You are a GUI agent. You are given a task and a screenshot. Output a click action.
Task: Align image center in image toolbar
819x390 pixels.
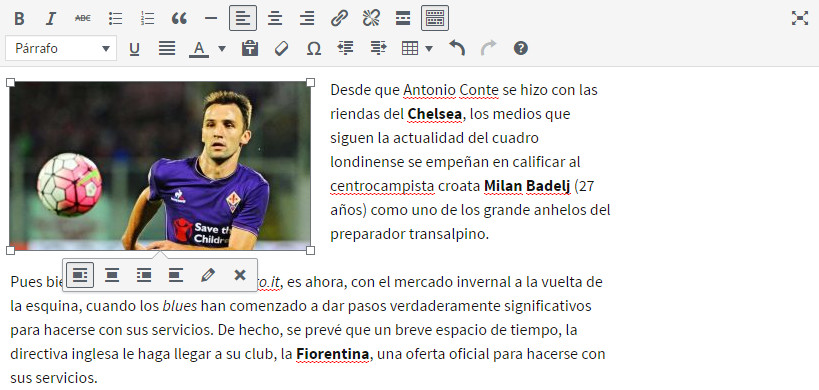(x=112, y=275)
